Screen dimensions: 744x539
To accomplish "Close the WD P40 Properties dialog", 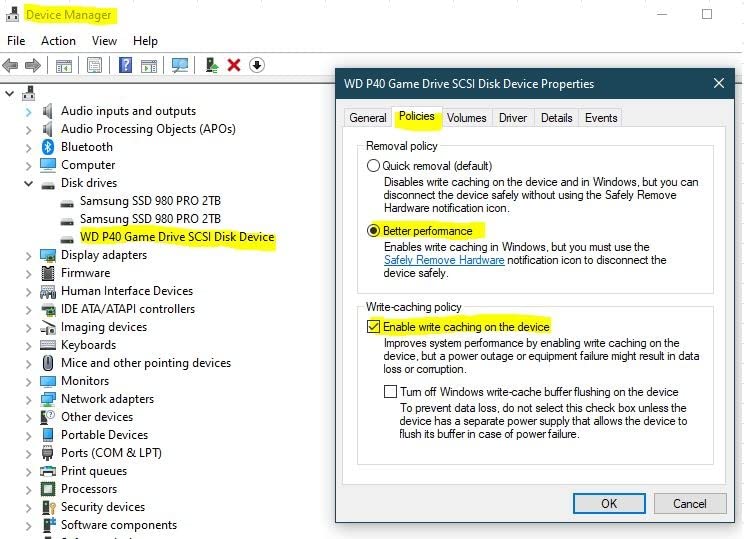I will [x=719, y=84].
